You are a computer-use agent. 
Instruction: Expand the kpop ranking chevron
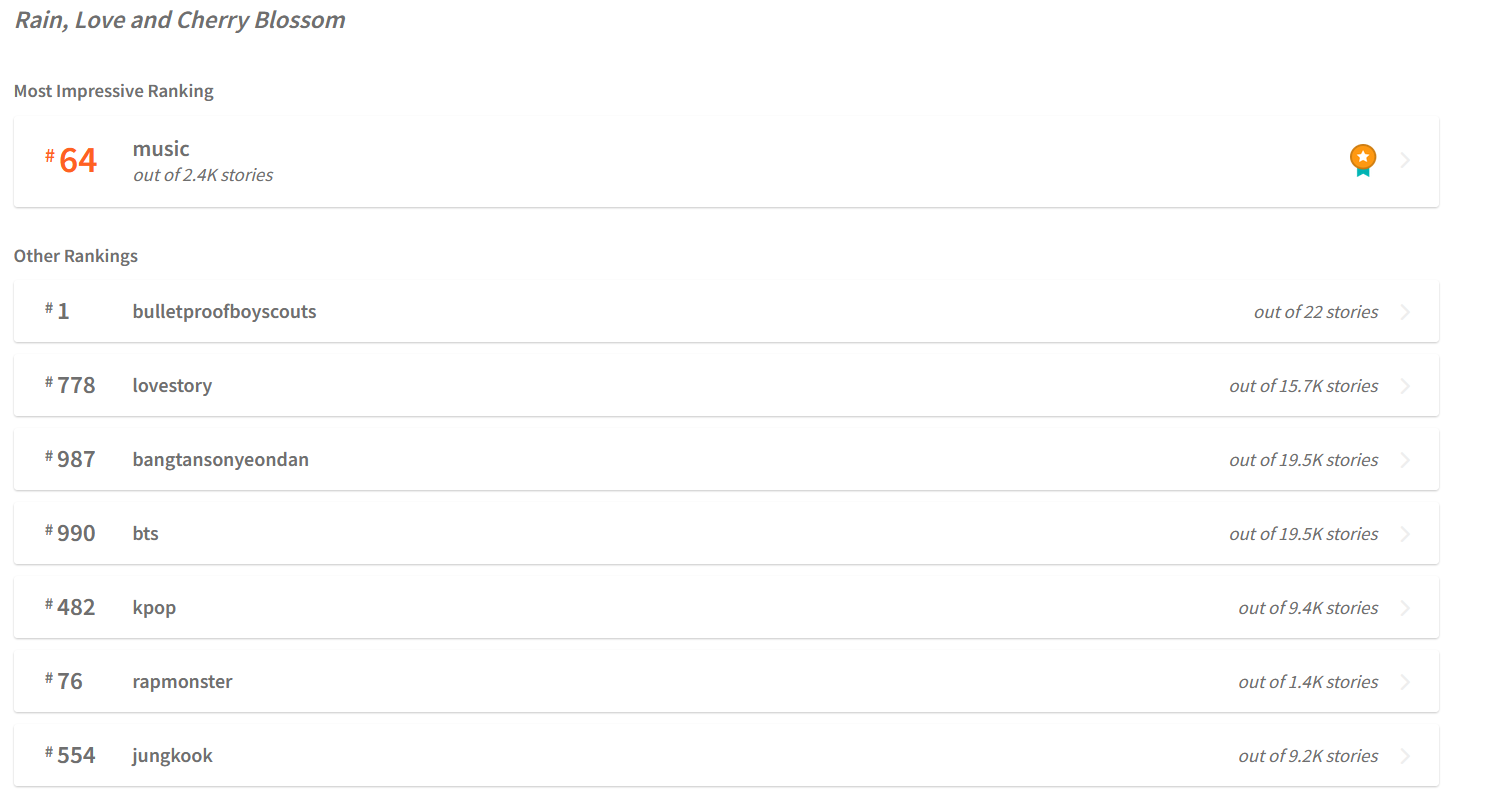click(1406, 608)
